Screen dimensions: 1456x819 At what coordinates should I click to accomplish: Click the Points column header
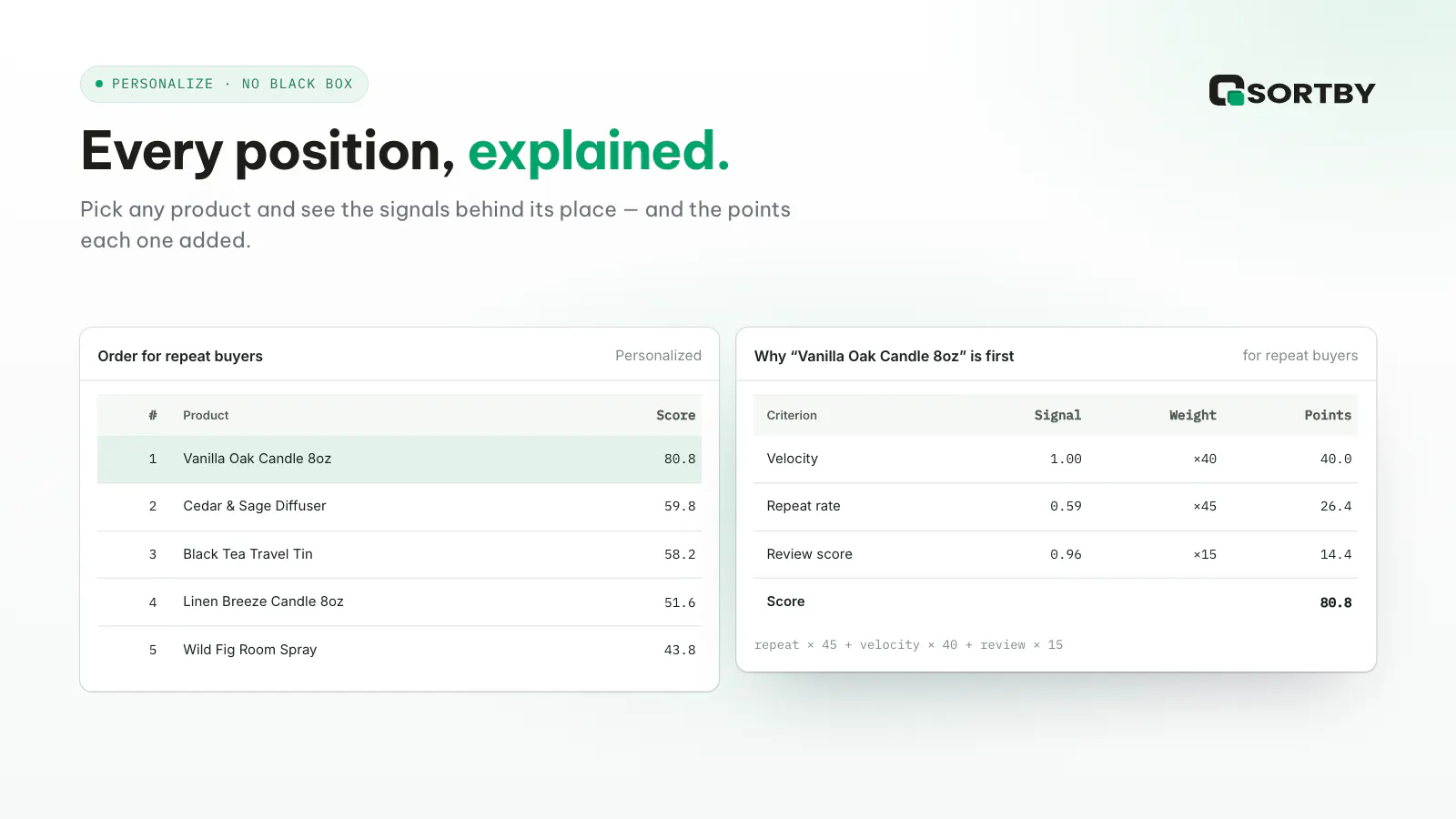1328,415
